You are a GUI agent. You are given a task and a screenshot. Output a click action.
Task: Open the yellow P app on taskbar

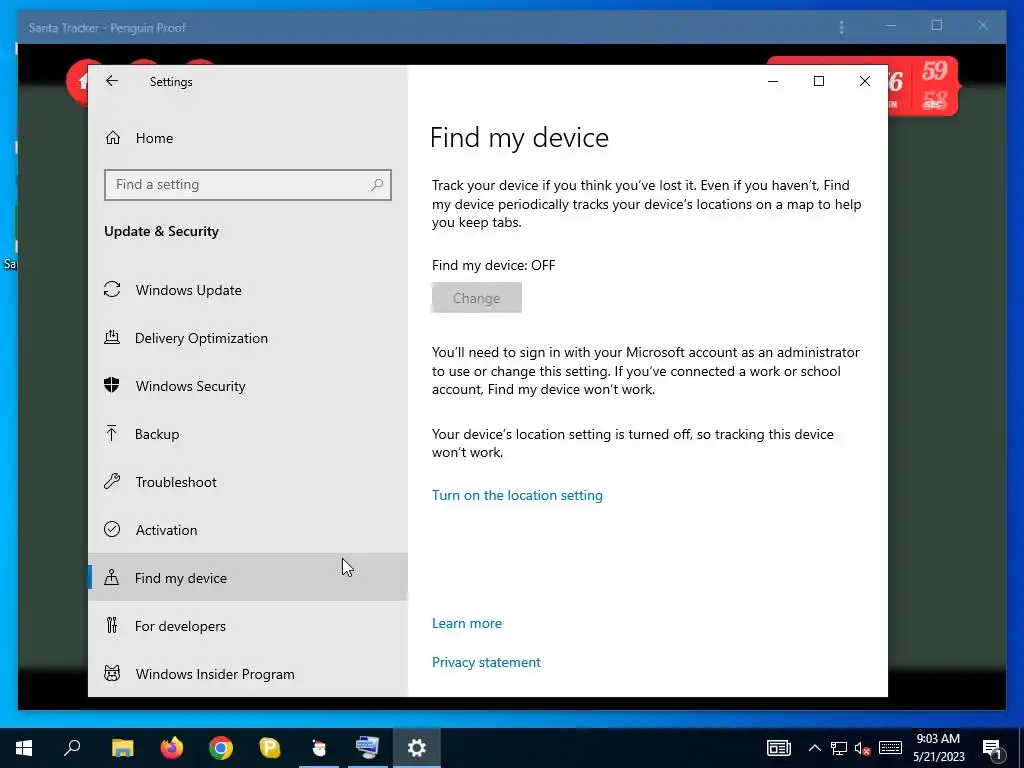270,748
